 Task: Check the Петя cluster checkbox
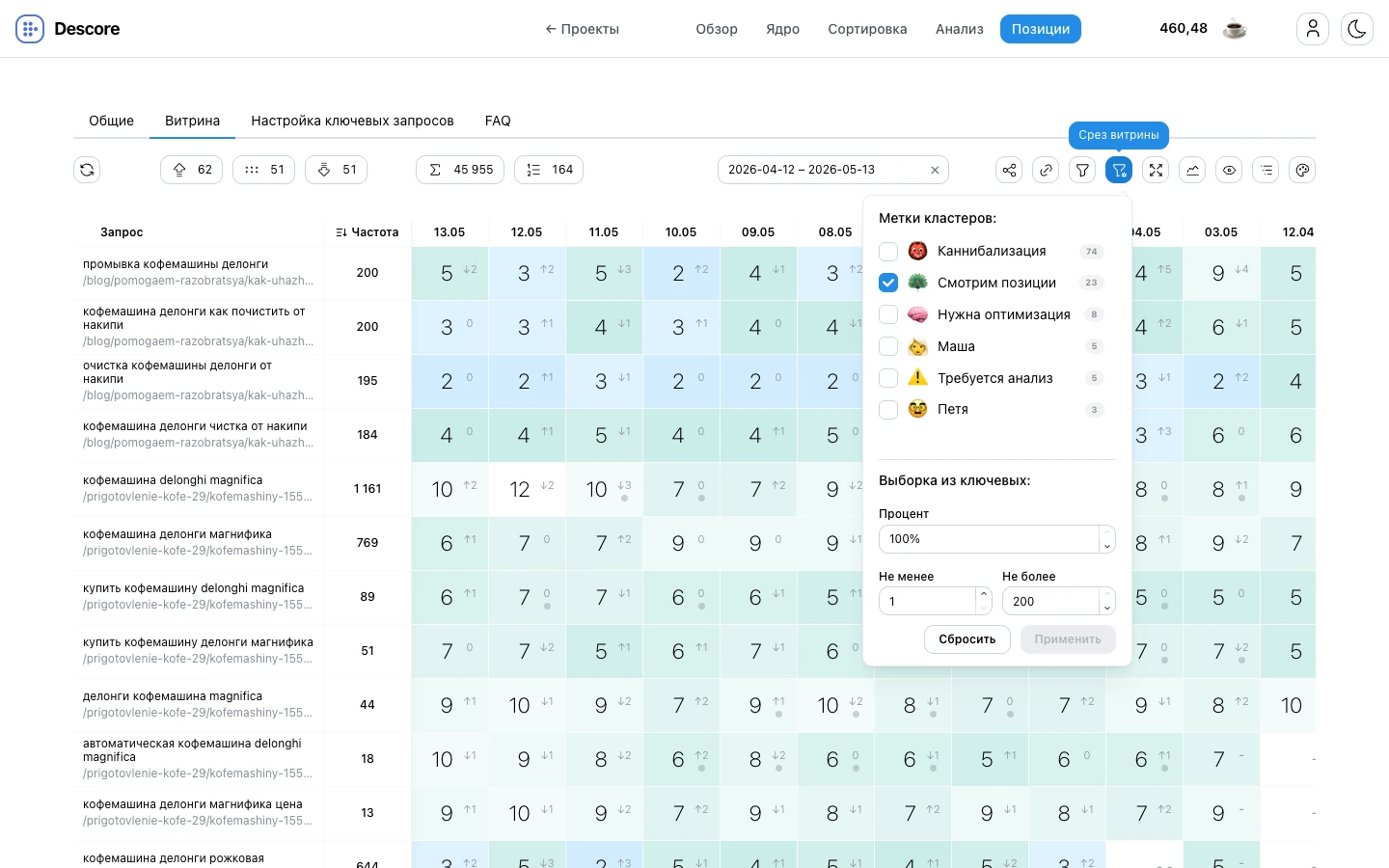(x=888, y=409)
